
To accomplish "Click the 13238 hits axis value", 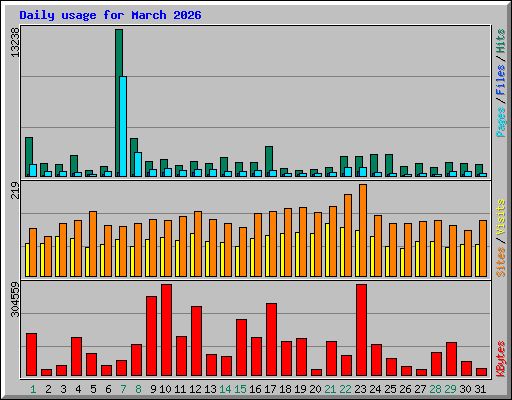I will pos(15,43).
